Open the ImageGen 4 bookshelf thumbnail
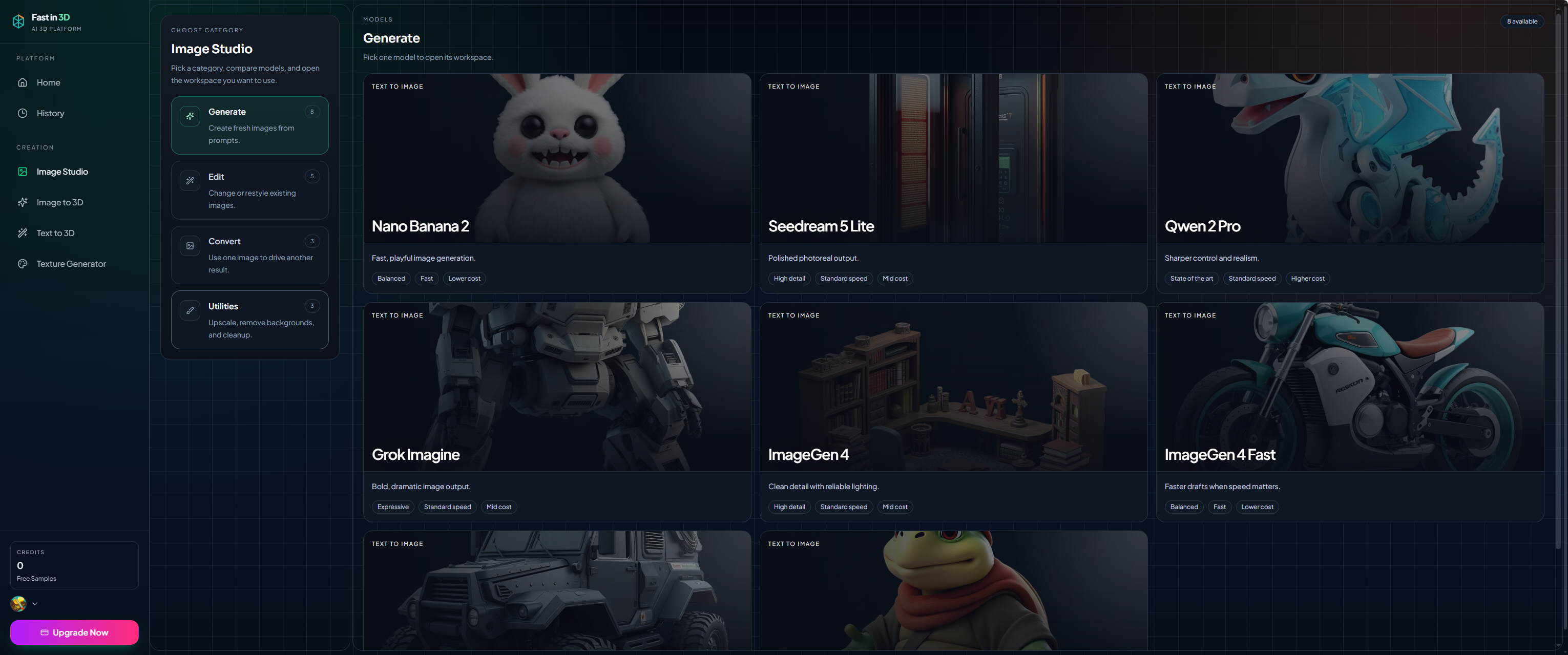This screenshot has height=655, width=1568. tap(953, 387)
